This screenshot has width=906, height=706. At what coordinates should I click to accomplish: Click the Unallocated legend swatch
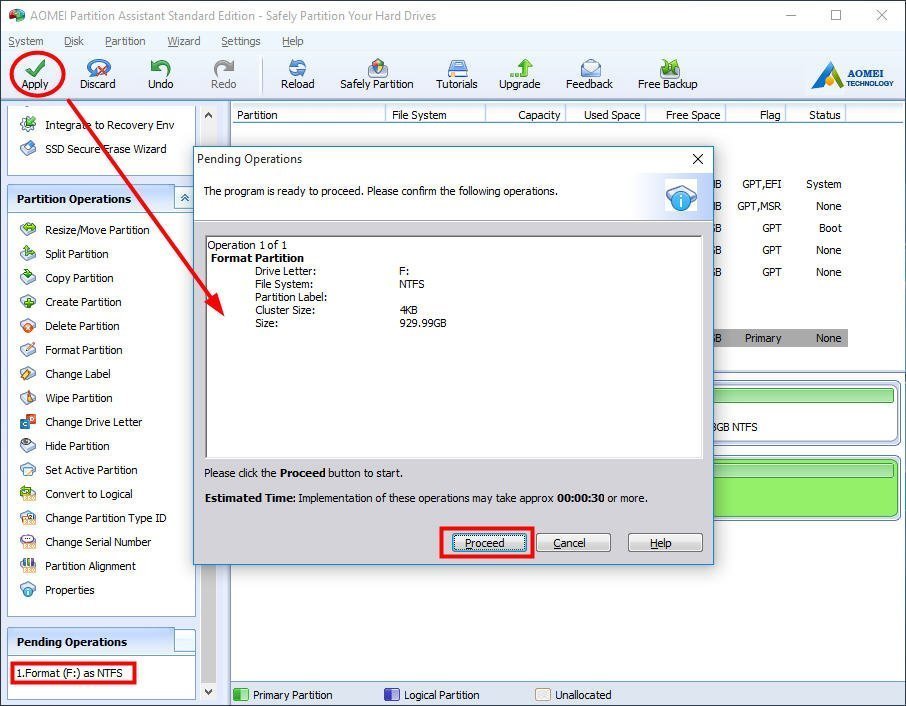click(543, 694)
